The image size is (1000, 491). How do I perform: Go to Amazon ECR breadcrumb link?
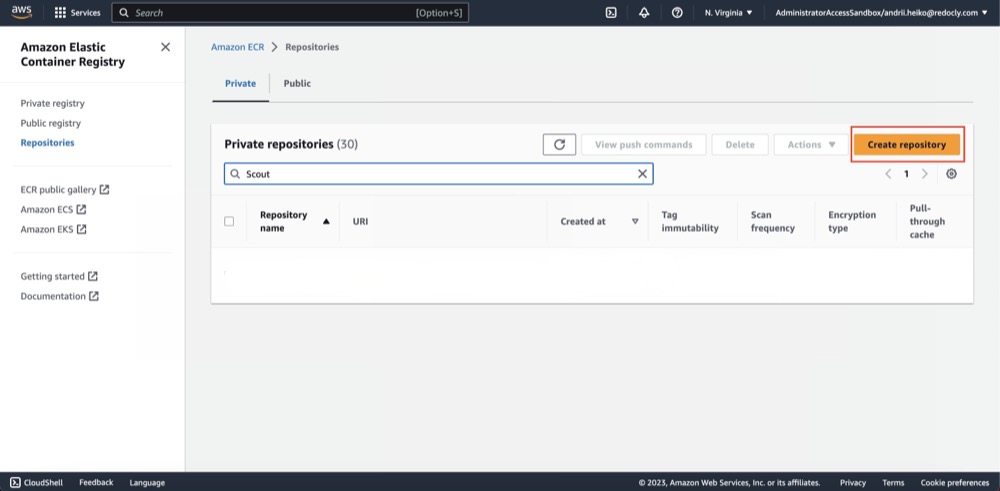point(237,47)
